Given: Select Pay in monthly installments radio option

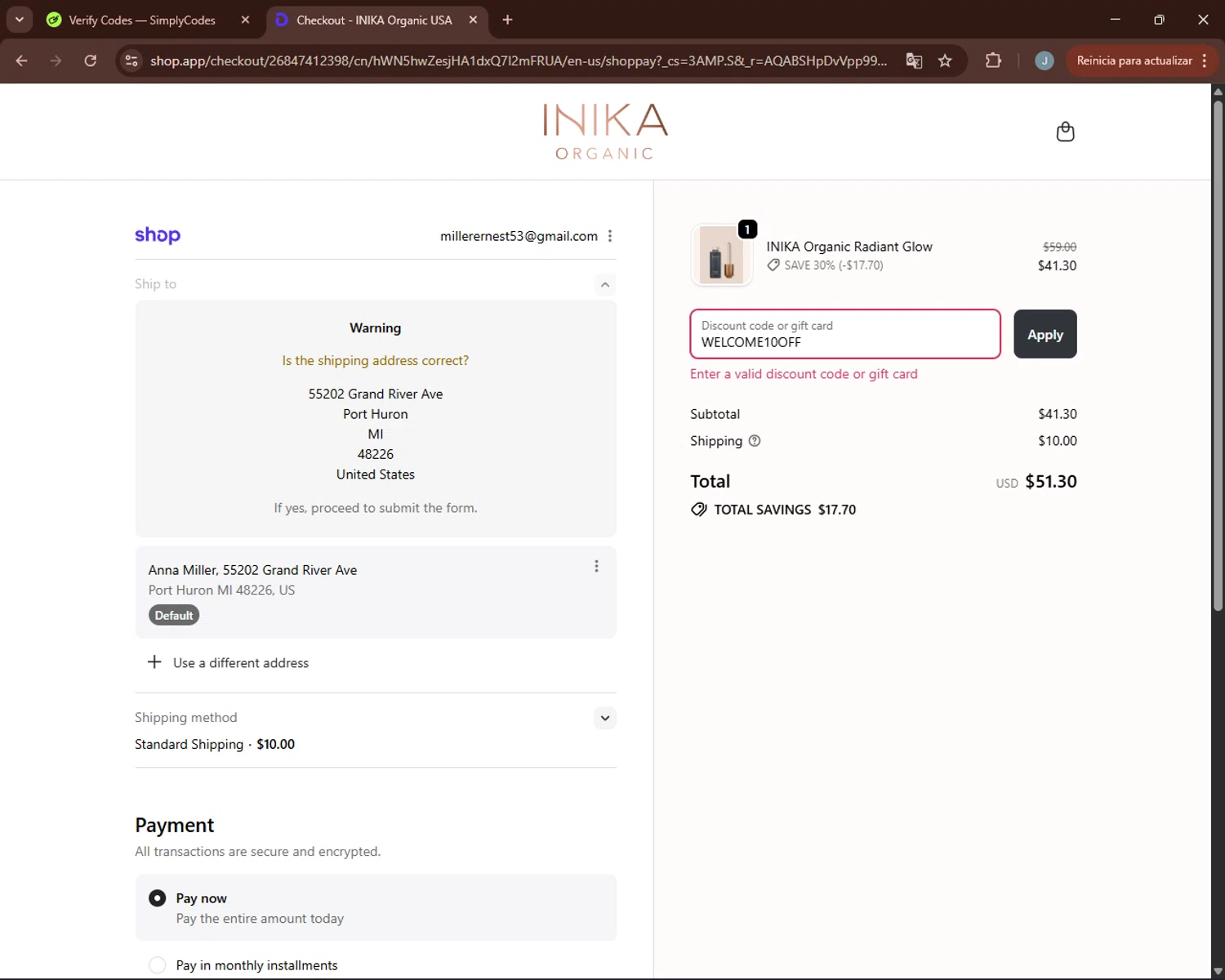Looking at the screenshot, I should [158, 965].
